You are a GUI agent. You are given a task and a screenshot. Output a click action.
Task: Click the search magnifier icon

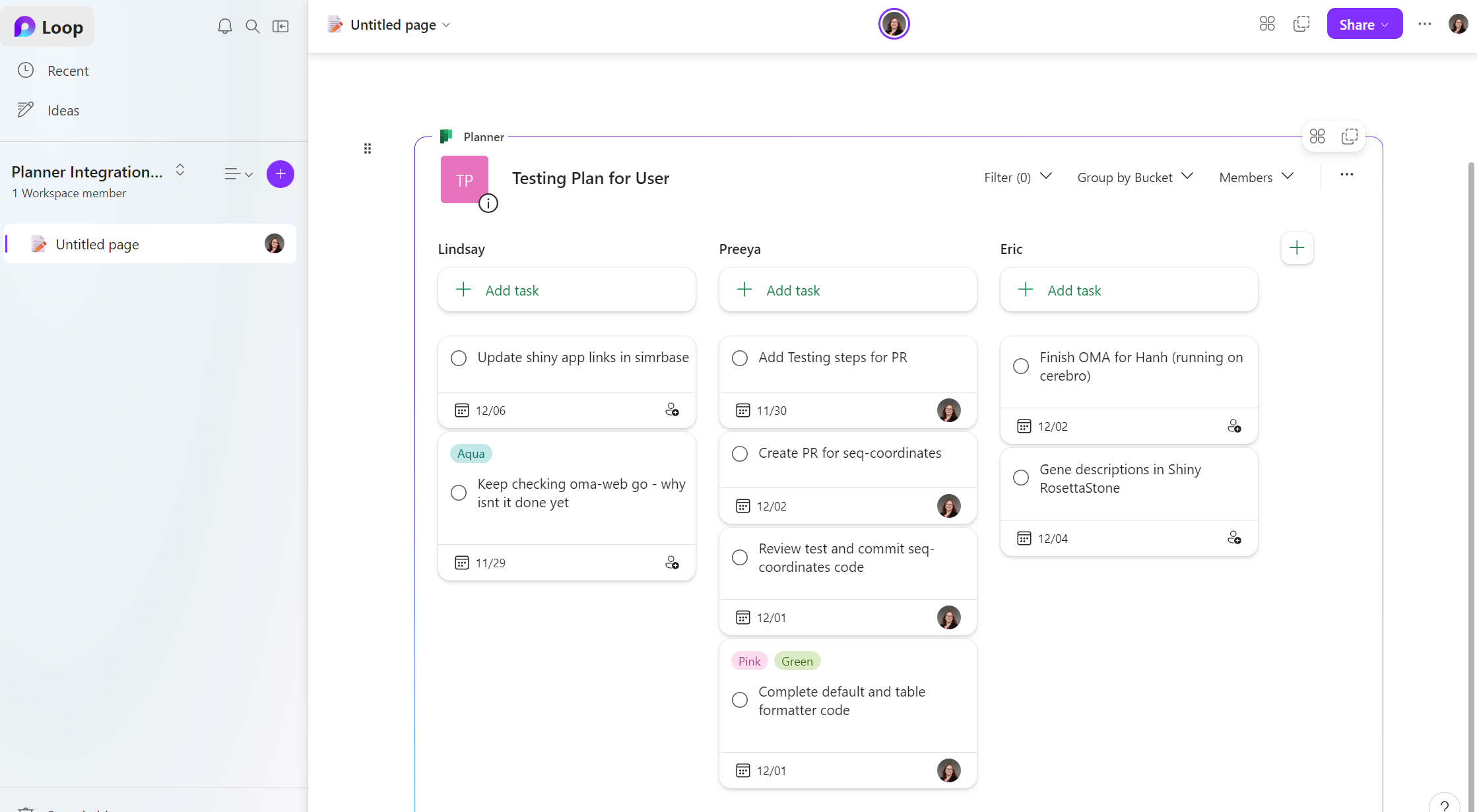pyautogui.click(x=252, y=25)
